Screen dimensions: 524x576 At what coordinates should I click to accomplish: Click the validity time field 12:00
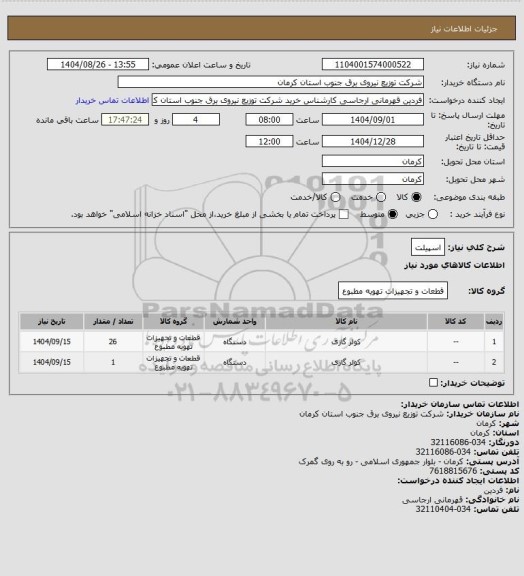coord(269,141)
